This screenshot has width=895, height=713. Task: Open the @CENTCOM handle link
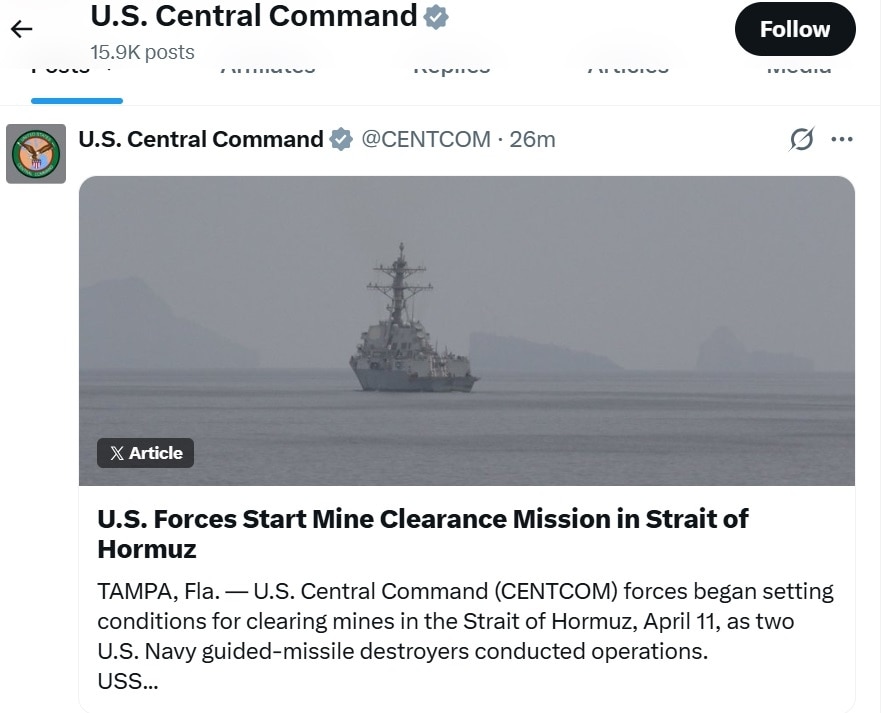(x=425, y=139)
